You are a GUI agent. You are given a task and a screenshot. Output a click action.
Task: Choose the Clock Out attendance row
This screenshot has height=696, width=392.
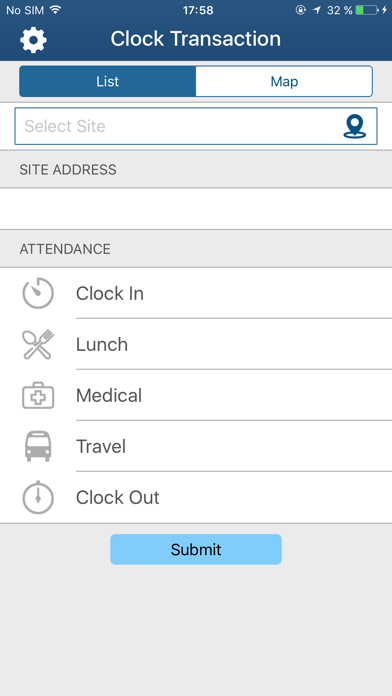[196, 498]
